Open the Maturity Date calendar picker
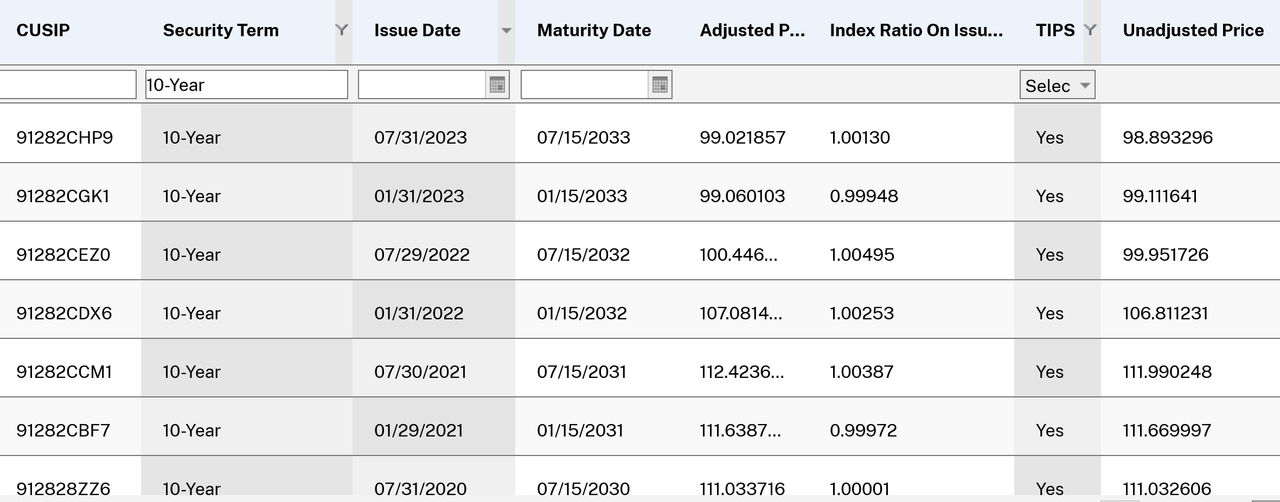This screenshot has height=502, width=1280. [x=660, y=85]
